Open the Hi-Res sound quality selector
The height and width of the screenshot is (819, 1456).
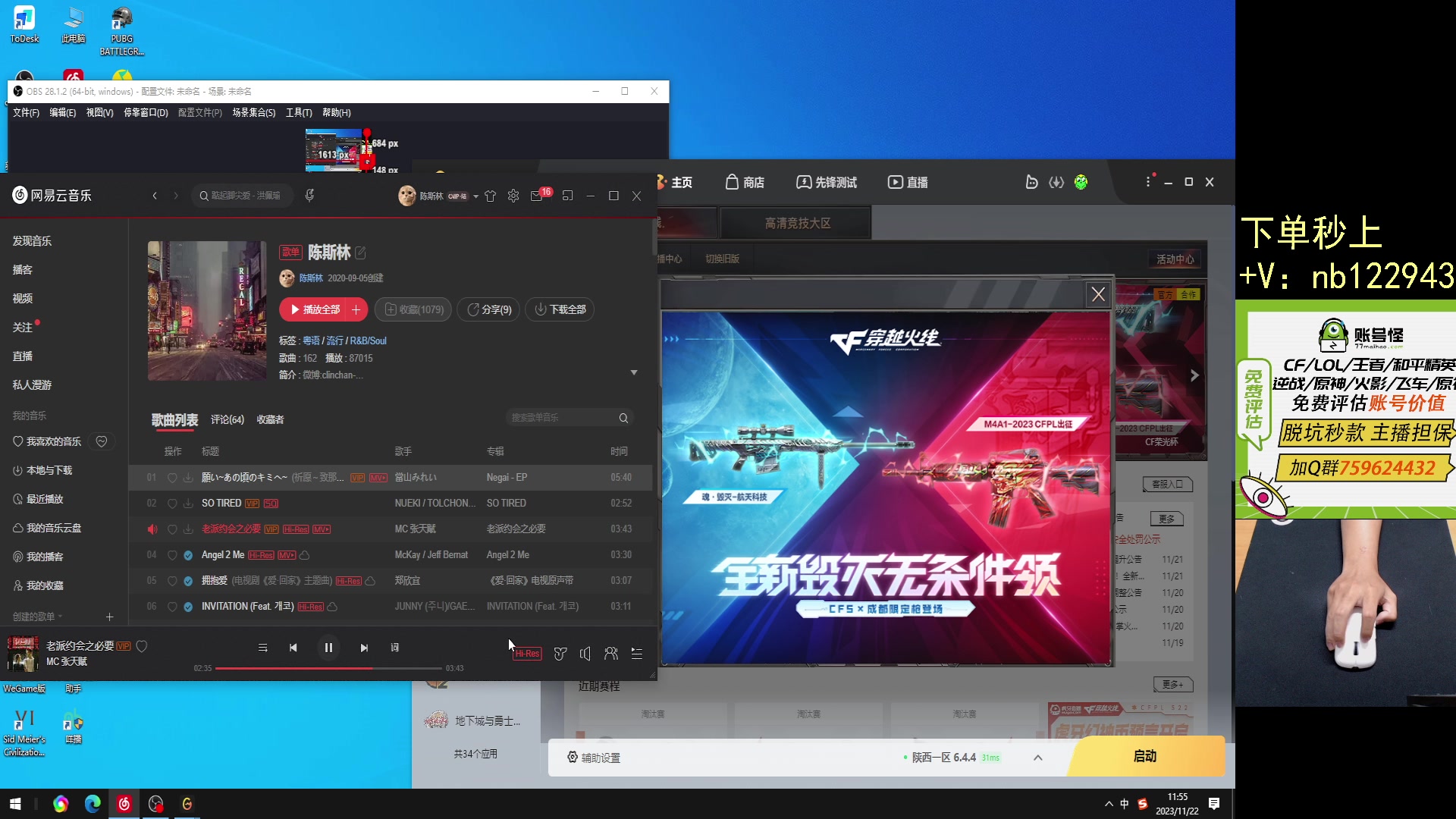pyautogui.click(x=527, y=654)
